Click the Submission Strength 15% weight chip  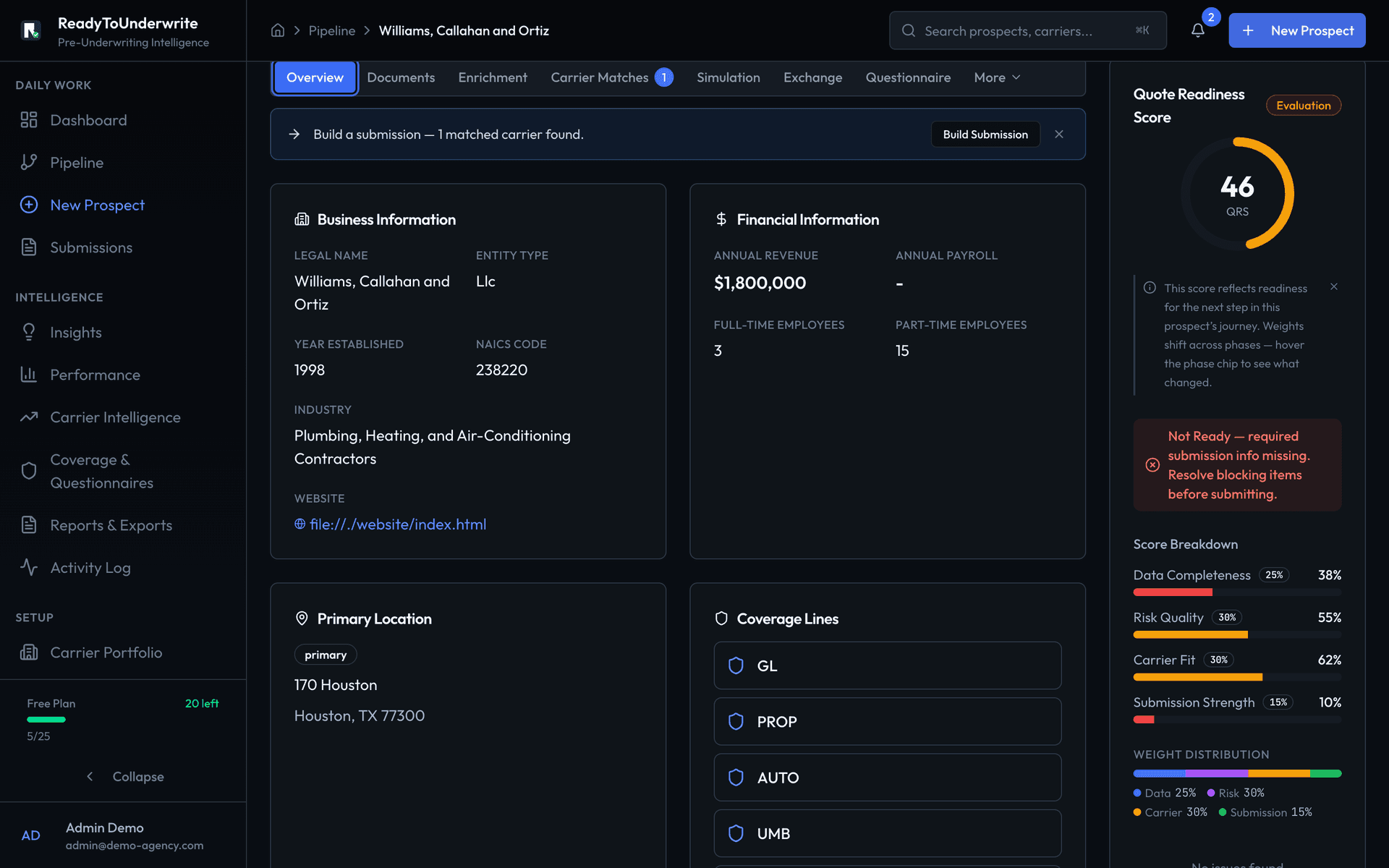tap(1278, 702)
